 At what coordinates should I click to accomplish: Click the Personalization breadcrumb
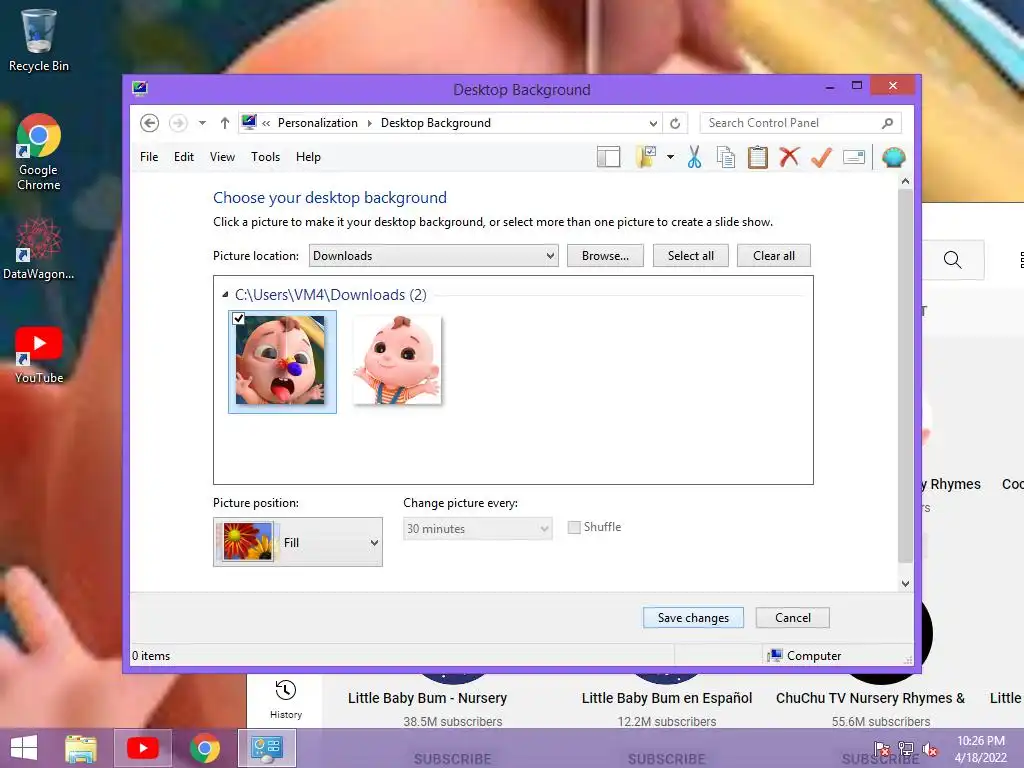click(x=318, y=123)
